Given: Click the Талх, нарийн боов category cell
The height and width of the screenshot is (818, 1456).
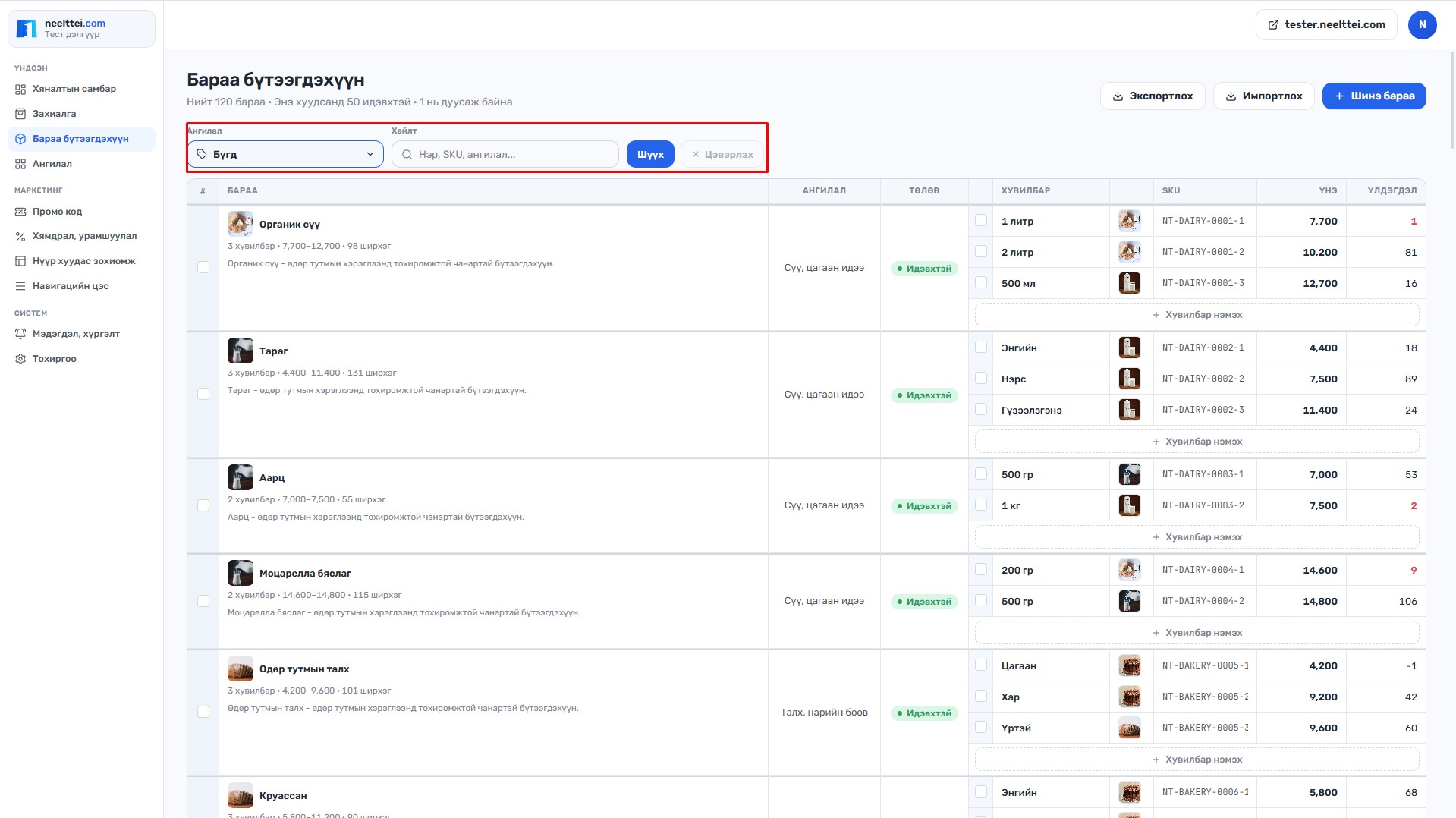Looking at the screenshot, I should pos(824,712).
